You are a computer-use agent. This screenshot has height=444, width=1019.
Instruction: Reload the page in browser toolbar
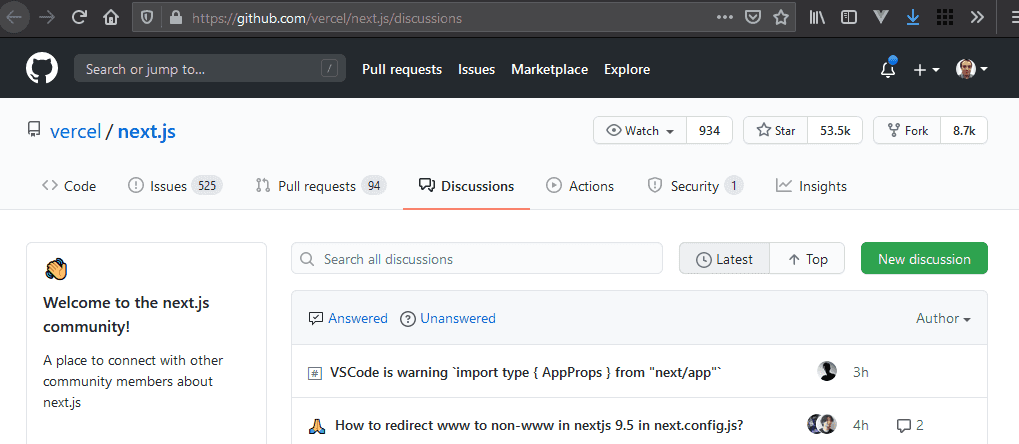point(79,17)
